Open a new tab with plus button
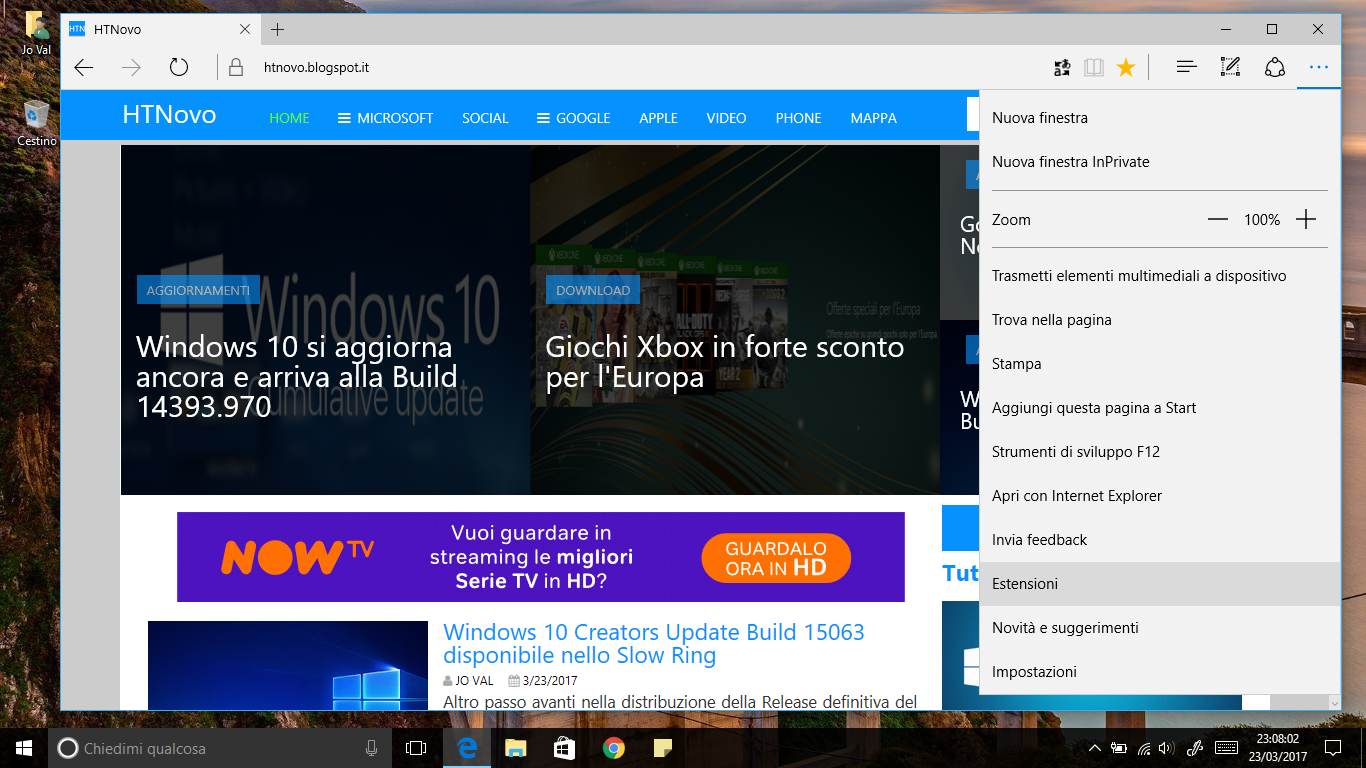 (278, 29)
